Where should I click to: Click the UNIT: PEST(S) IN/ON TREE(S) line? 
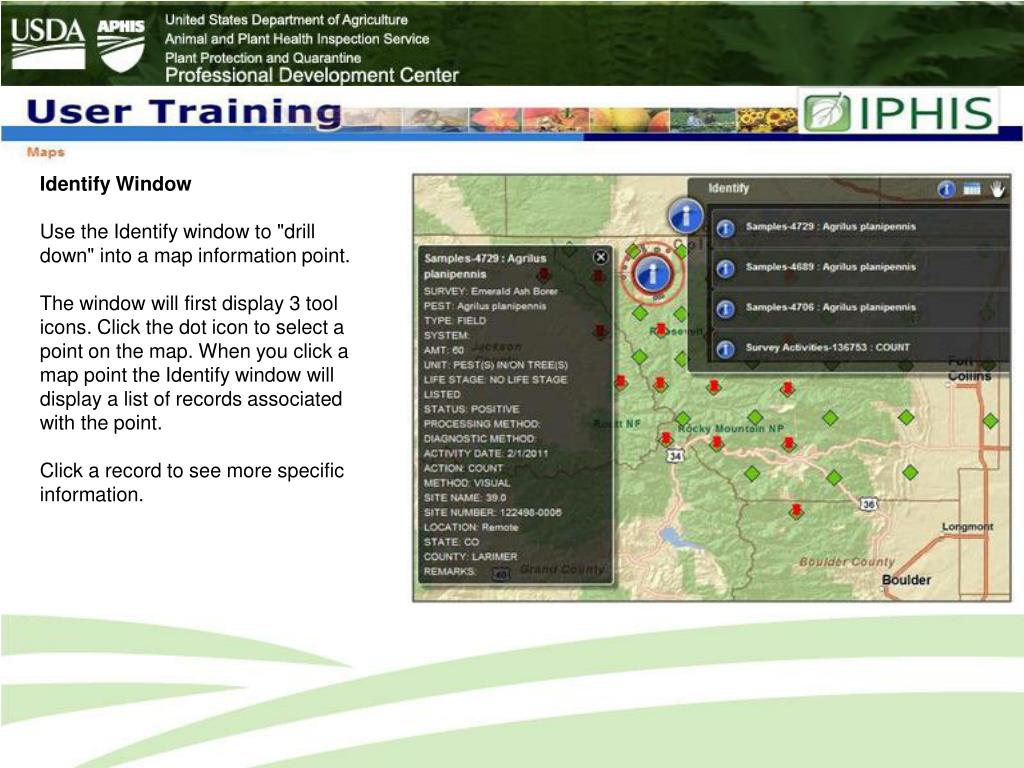[496, 365]
